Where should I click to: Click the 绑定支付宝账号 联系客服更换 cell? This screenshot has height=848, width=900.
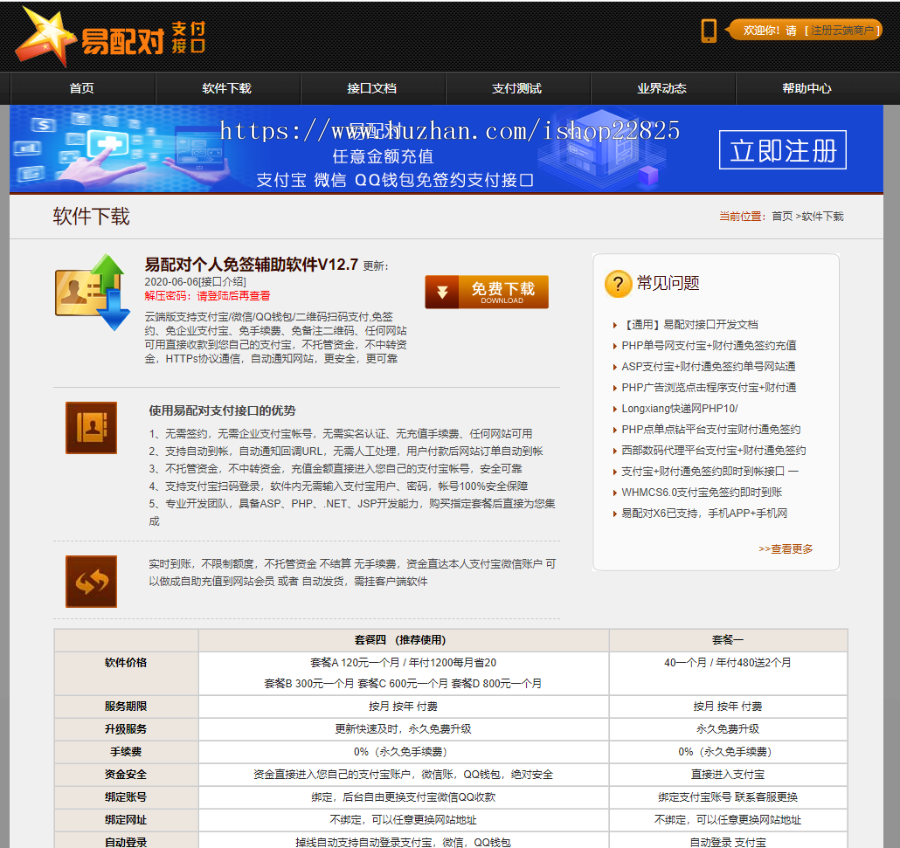coord(727,797)
